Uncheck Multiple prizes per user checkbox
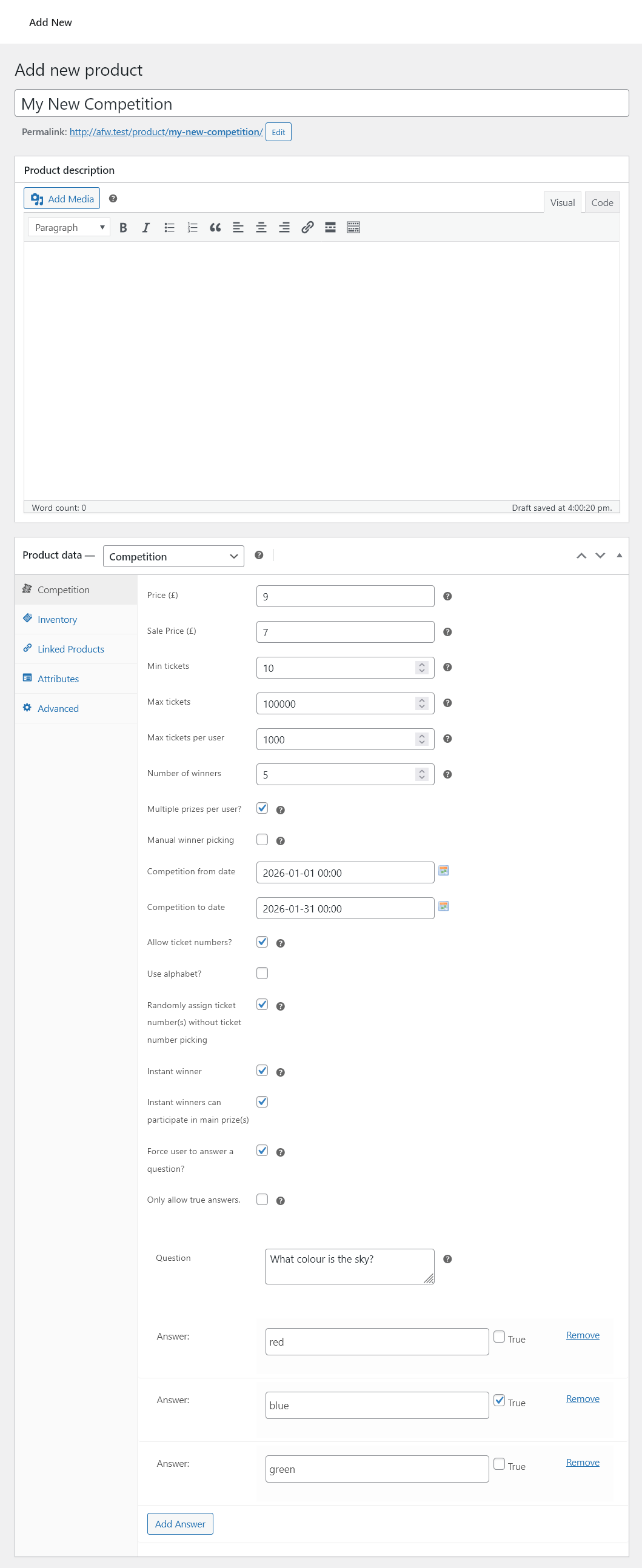The height and width of the screenshot is (1568, 642). (x=262, y=808)
